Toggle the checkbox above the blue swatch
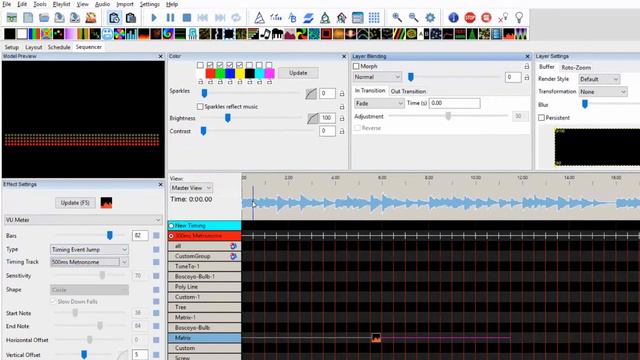Image resolution: width=640 pixels, height=360 pixels. click(230, 65)
